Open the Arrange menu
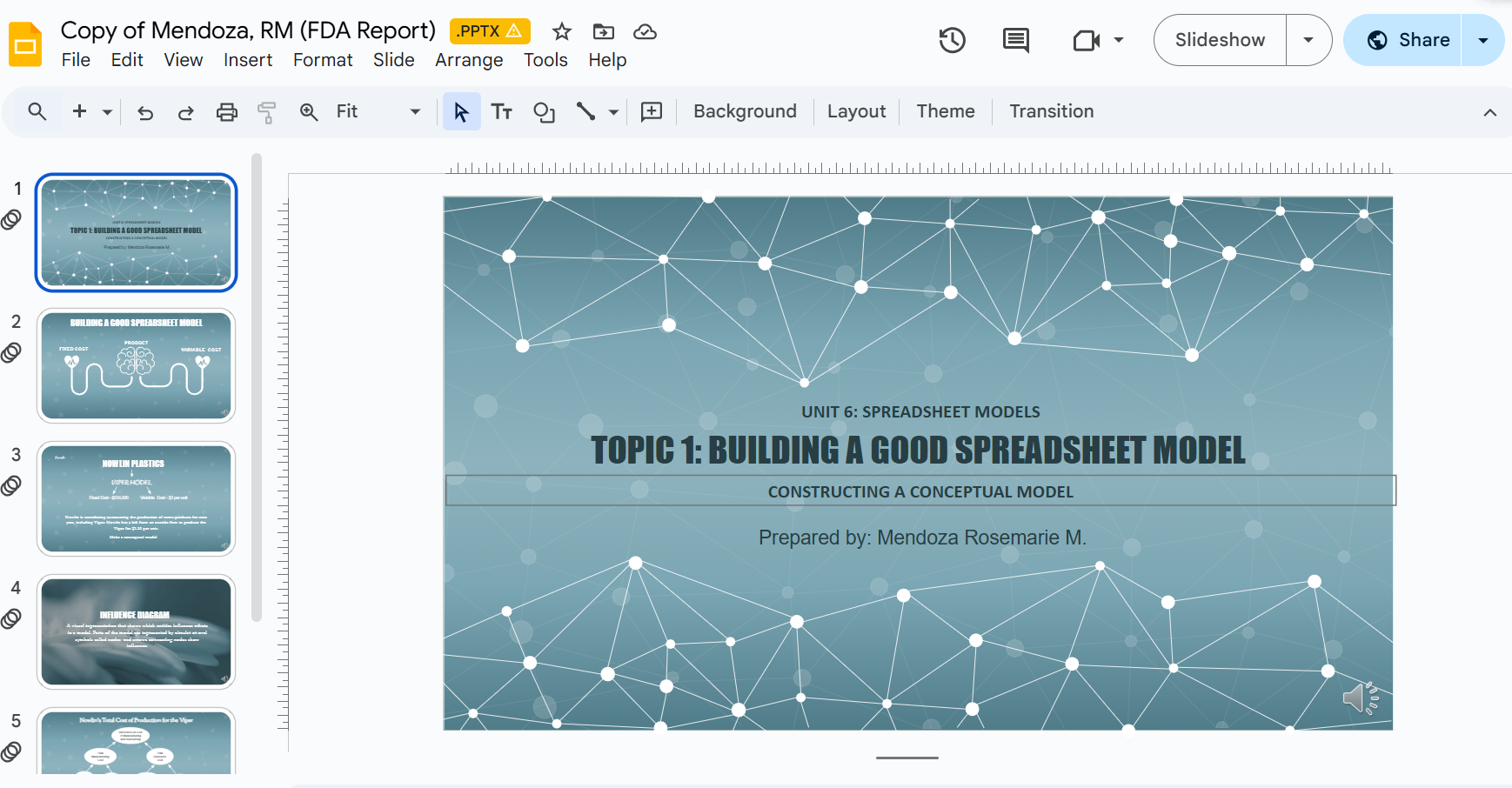Image resolution: width=1512 pixels, height=788 pixels. click(469, 60)
